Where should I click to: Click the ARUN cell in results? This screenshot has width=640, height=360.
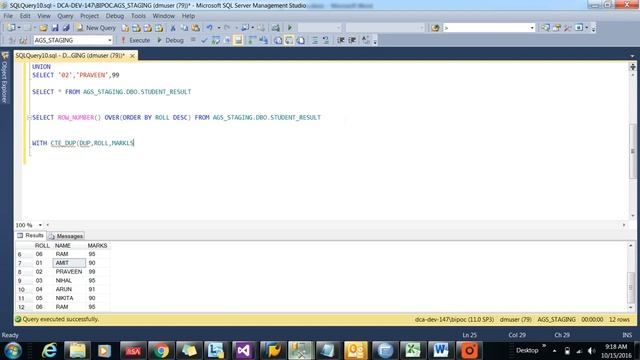[69, 289]
